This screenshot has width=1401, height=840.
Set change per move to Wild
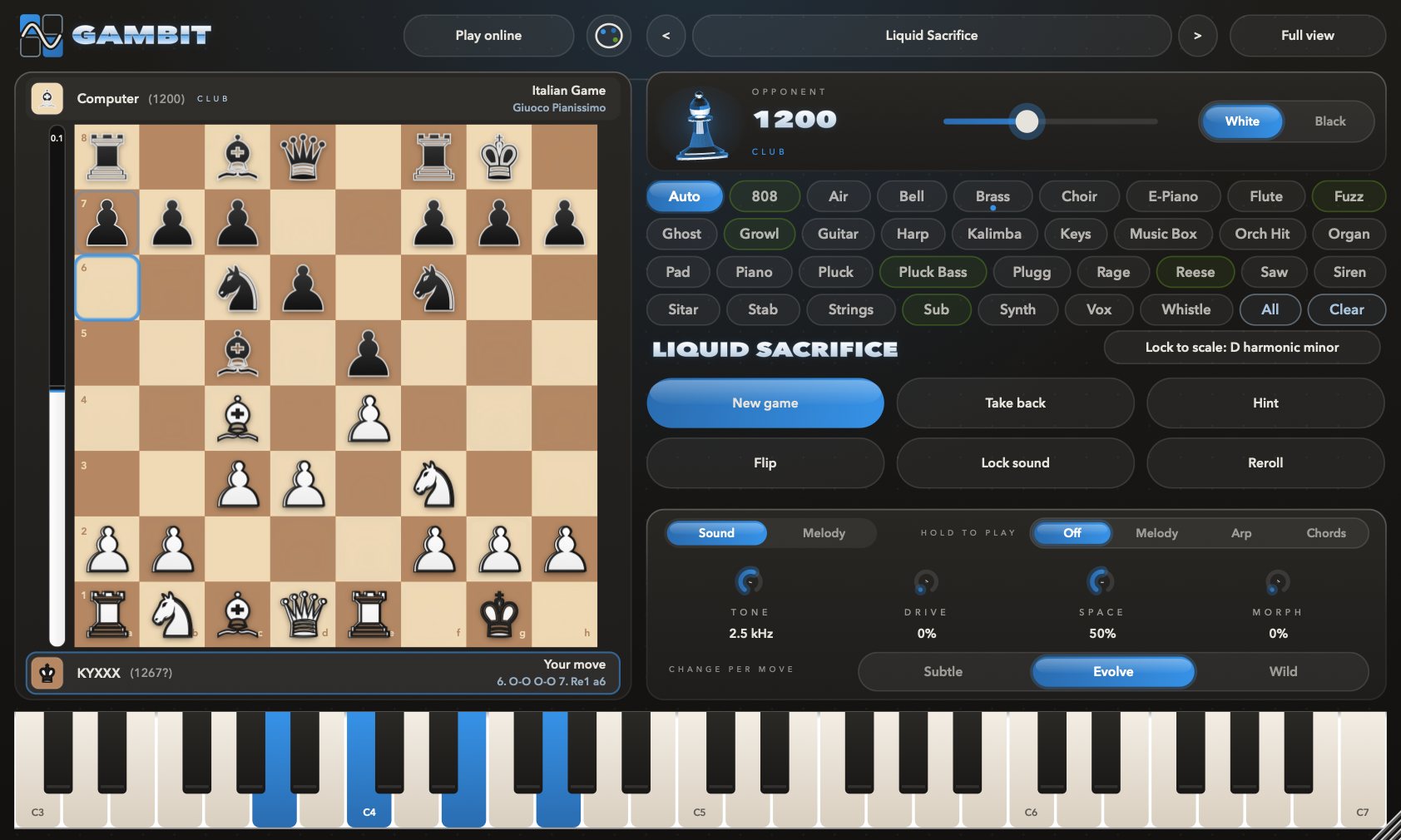tap(1283, 672)
